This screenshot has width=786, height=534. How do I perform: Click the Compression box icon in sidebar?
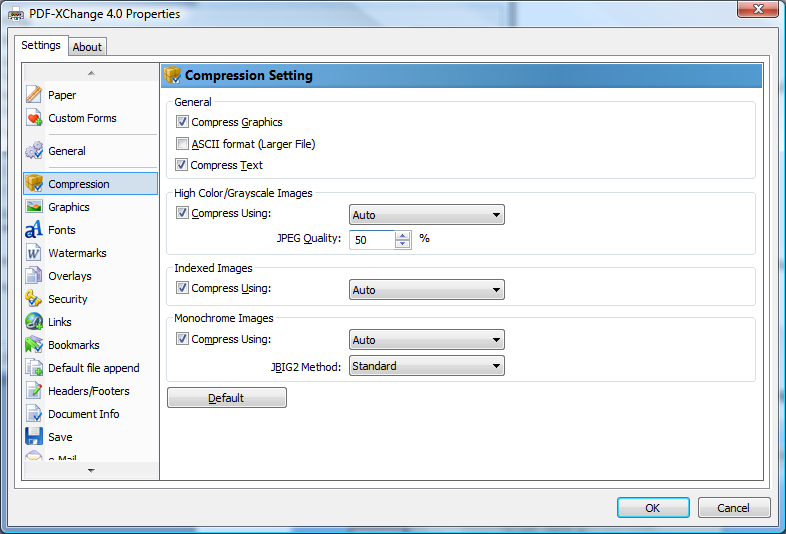click(x=34, y=183)
